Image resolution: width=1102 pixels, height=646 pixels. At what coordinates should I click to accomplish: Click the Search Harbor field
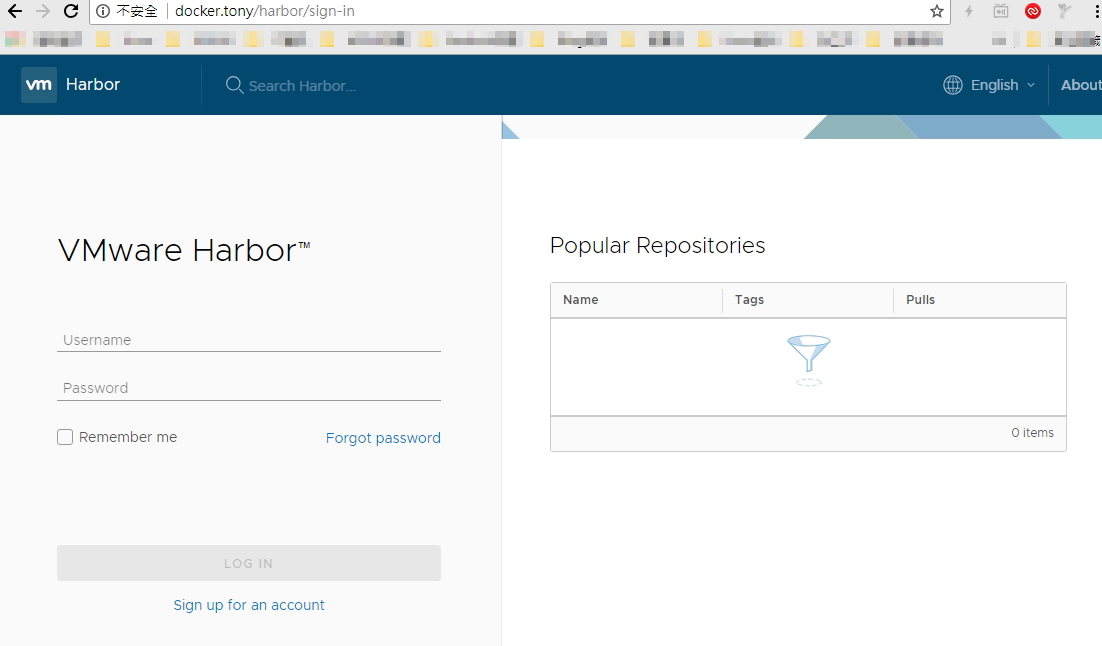tap(302, 86)
